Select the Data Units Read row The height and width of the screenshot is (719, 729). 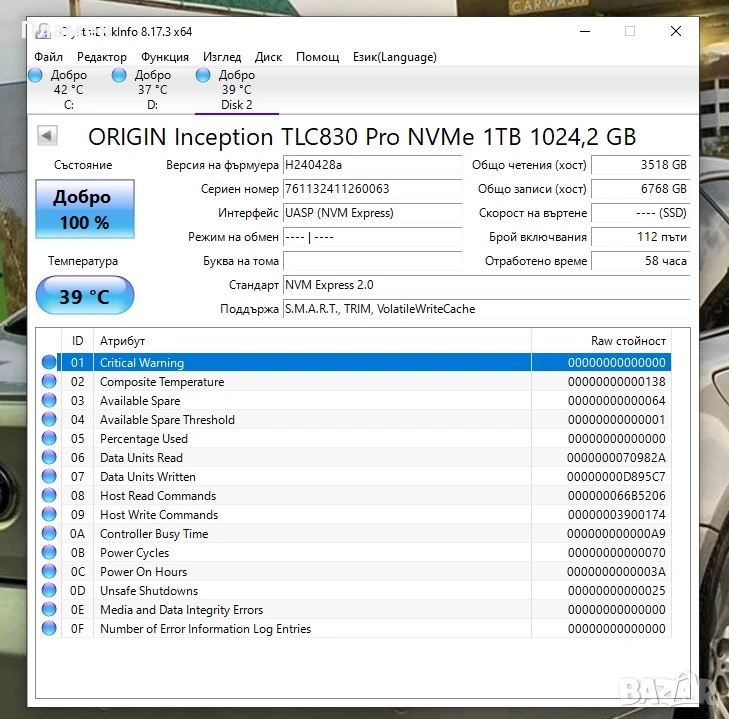click(356, 458)
